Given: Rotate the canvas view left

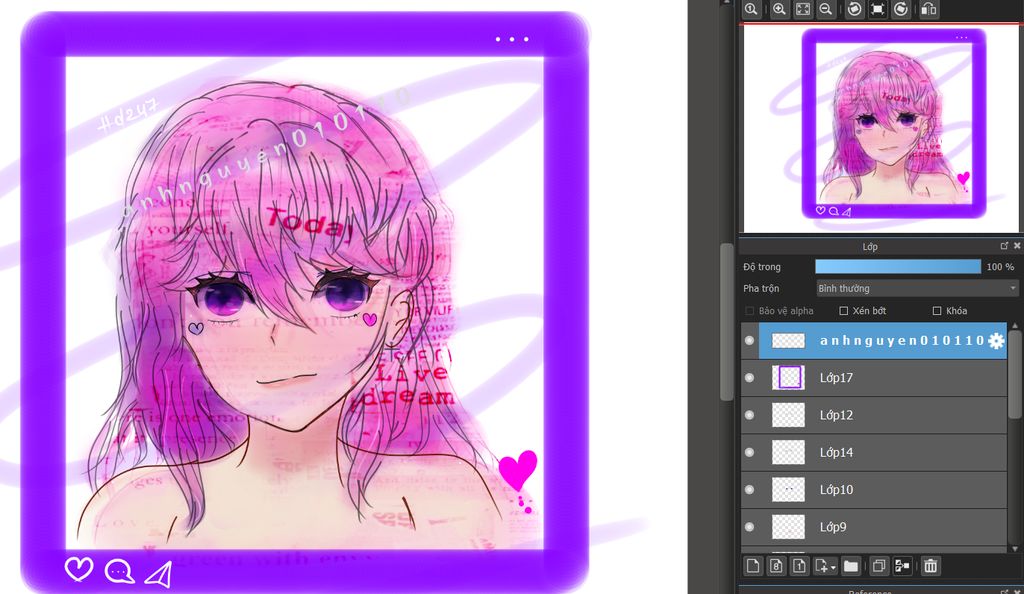Looking at the screenshot, I should pyautogui.click(x=854, y=9).
